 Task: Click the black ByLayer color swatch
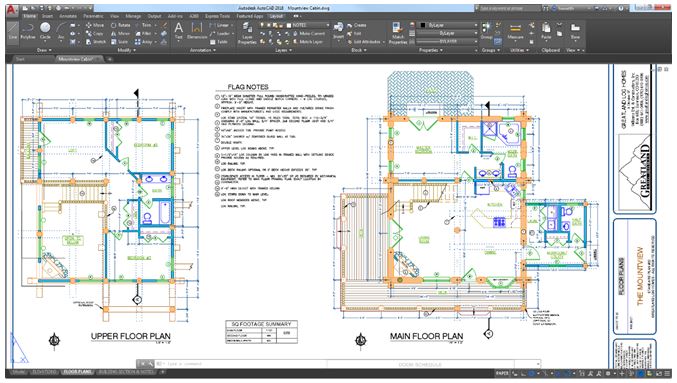(x=423, y=25)
